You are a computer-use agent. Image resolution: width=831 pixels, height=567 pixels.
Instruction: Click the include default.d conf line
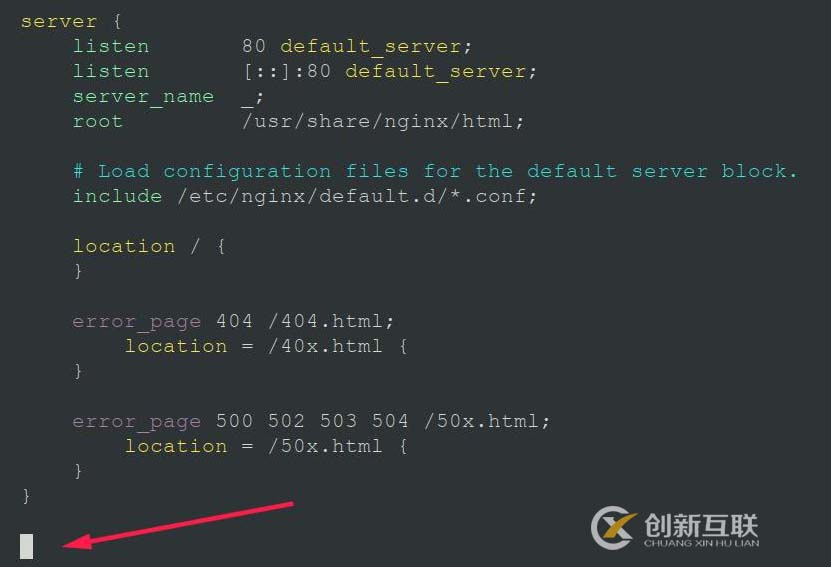click(x=305, y=197)
